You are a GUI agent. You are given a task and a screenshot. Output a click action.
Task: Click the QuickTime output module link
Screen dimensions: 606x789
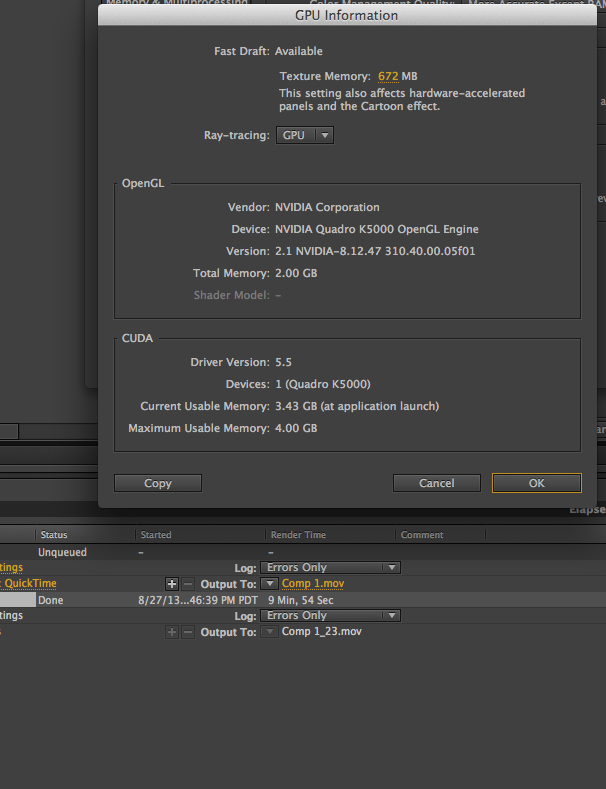28,584
